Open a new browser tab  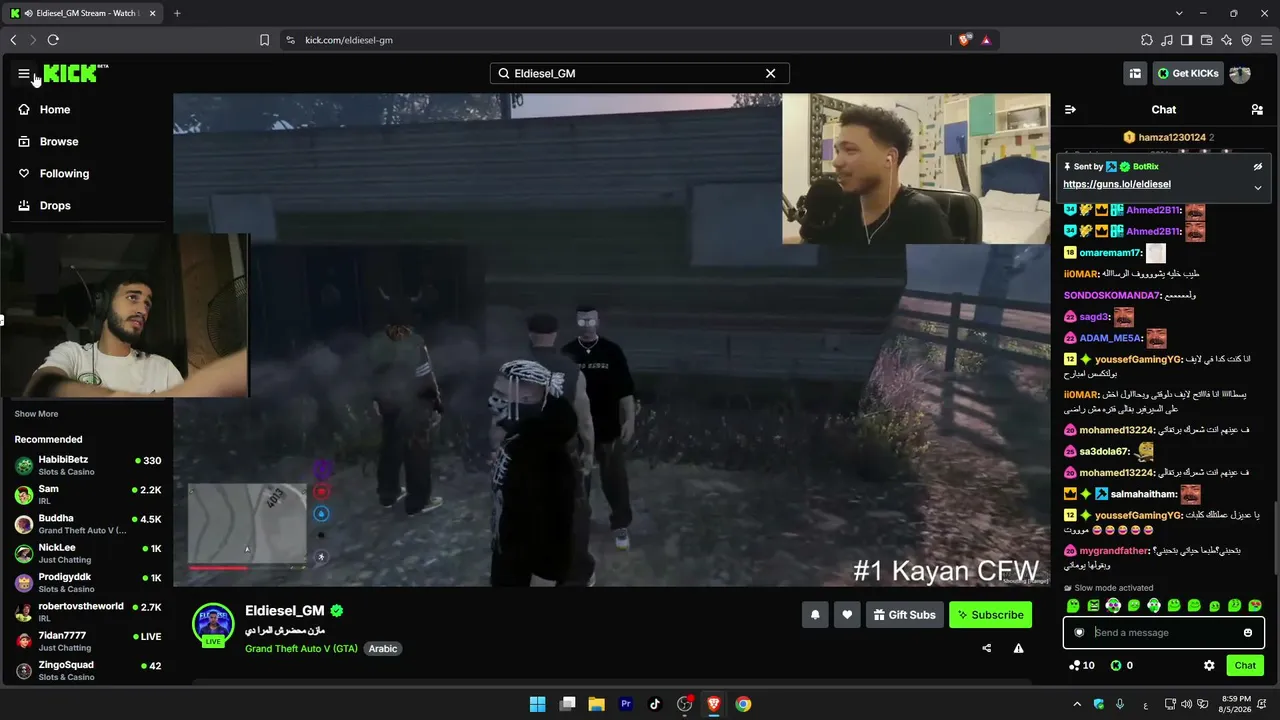[177, 13]
